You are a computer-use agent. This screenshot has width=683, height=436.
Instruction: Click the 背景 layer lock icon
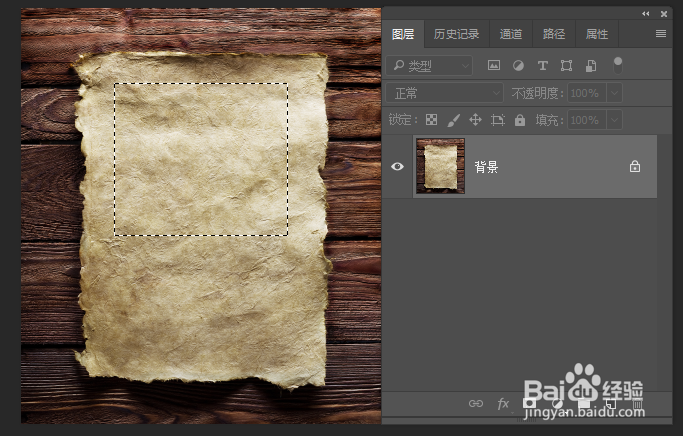point(635,166)
